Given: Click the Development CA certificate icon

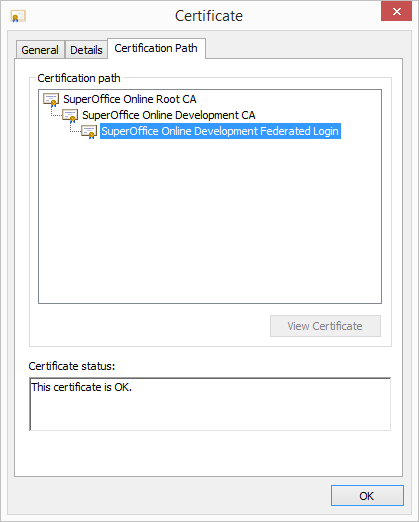Looking at the screenshot, I should point(70,115).
